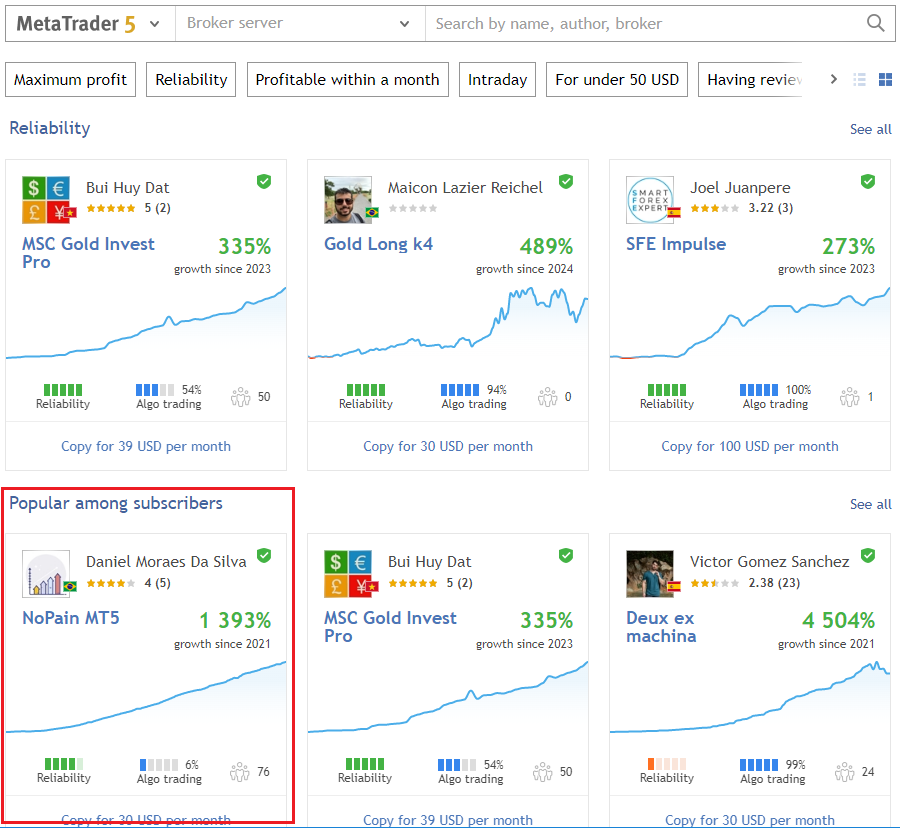Open the Broker server dropdown
The image size is (900, 828).
tap(300, 24)
